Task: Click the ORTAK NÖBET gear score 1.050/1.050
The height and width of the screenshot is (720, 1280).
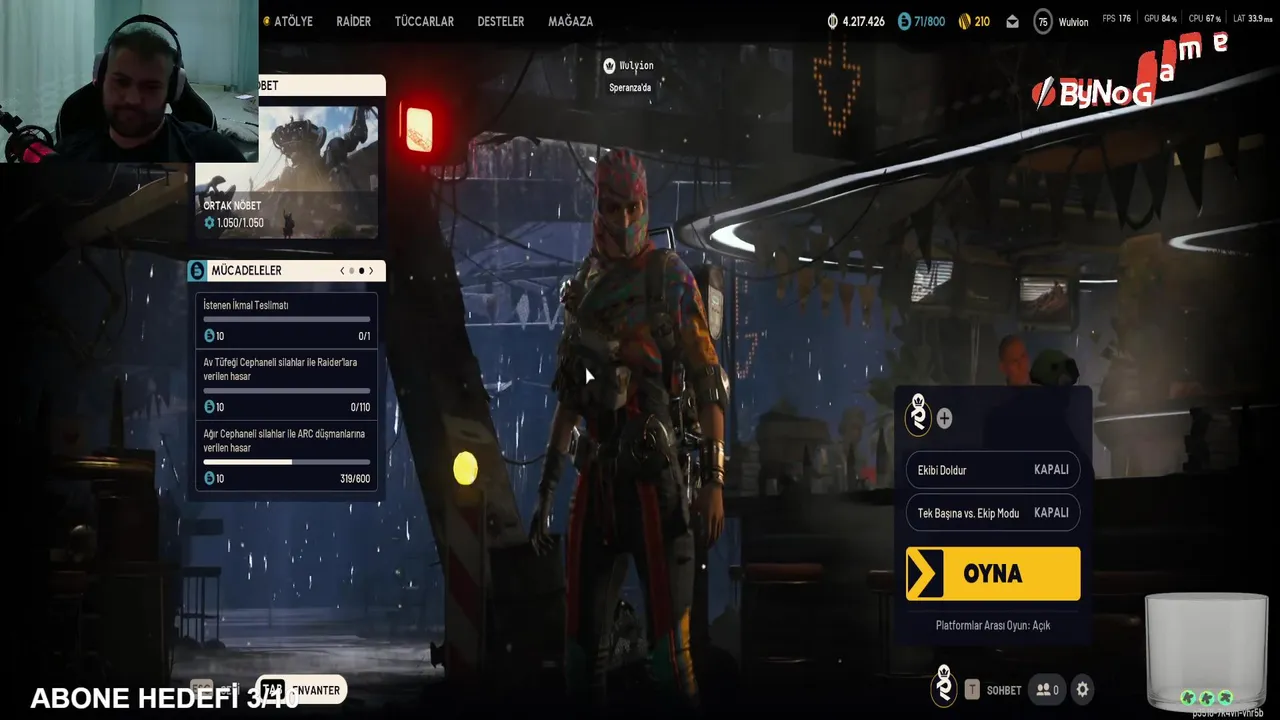Action: tap(234, 223)
